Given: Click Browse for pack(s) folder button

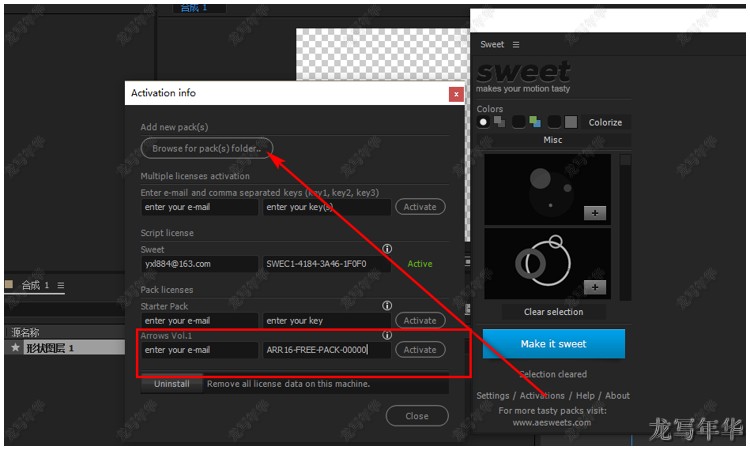Looking at the screenshot, I should (207, 148).
